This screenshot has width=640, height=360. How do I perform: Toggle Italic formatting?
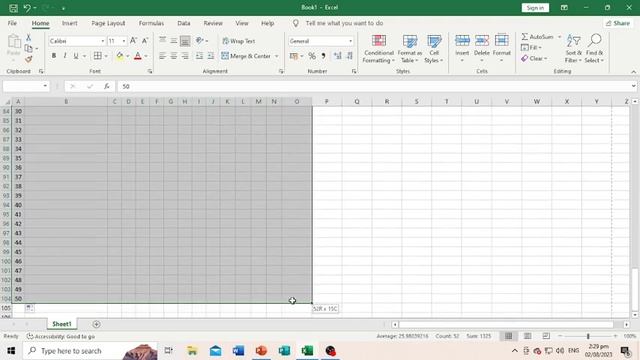pos(64,56)
